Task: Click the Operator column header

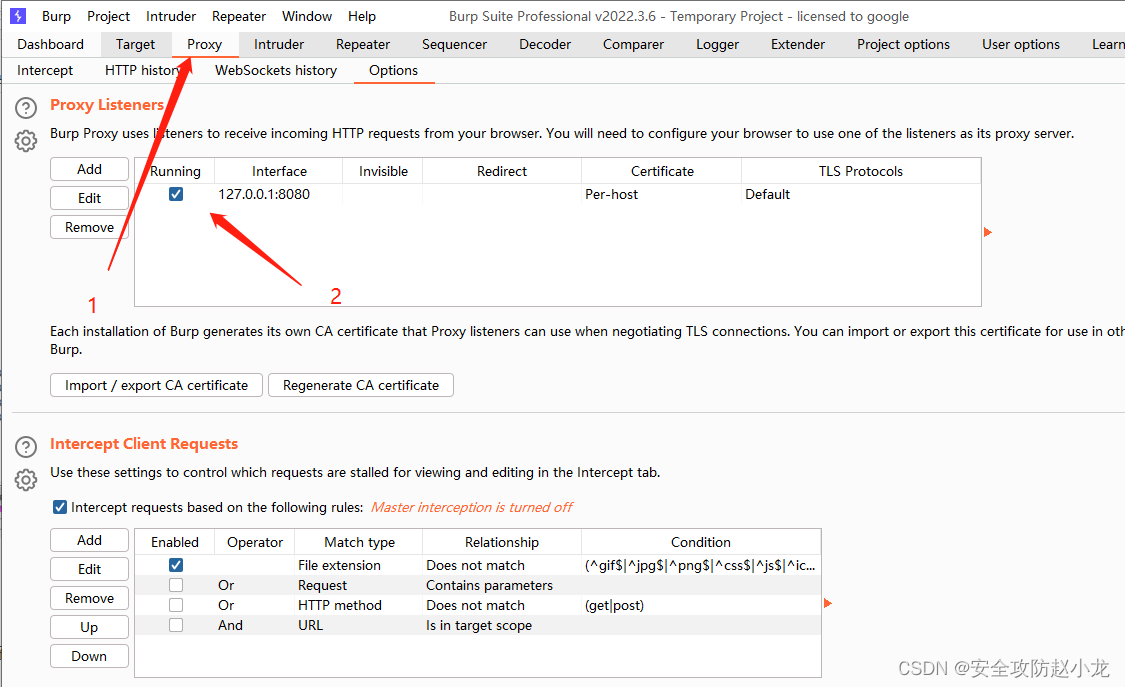Action: coord(255,542)
